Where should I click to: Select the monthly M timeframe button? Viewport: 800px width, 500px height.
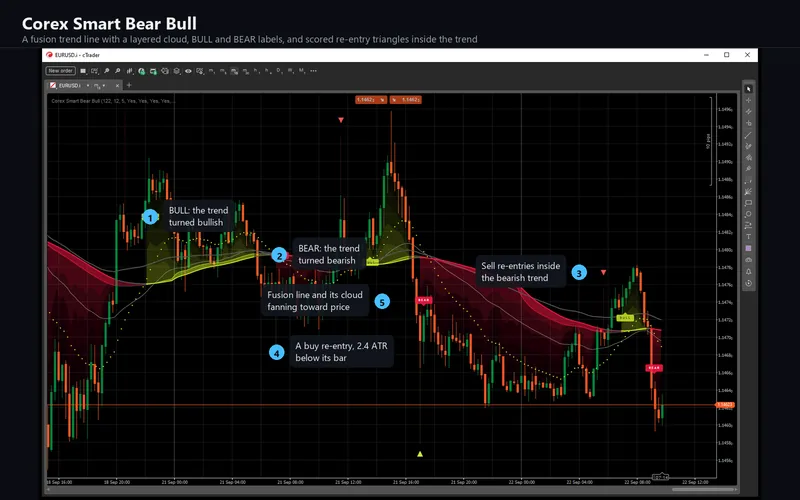point(301,71)
